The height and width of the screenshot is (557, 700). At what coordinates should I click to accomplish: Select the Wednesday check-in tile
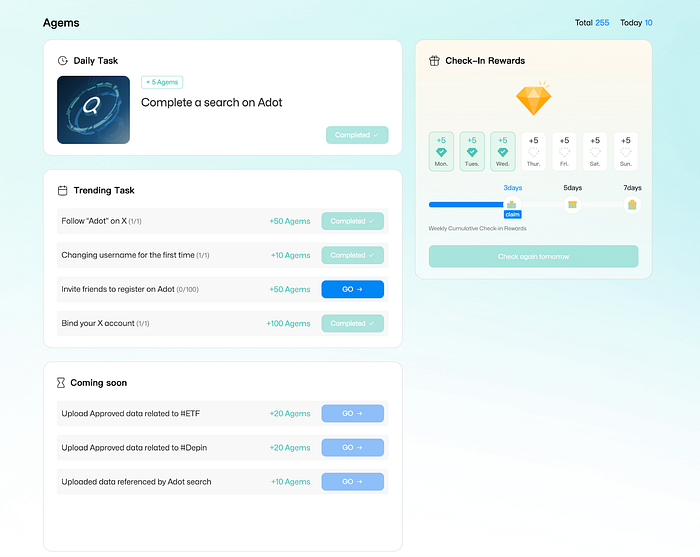click(x=502, y=150)
